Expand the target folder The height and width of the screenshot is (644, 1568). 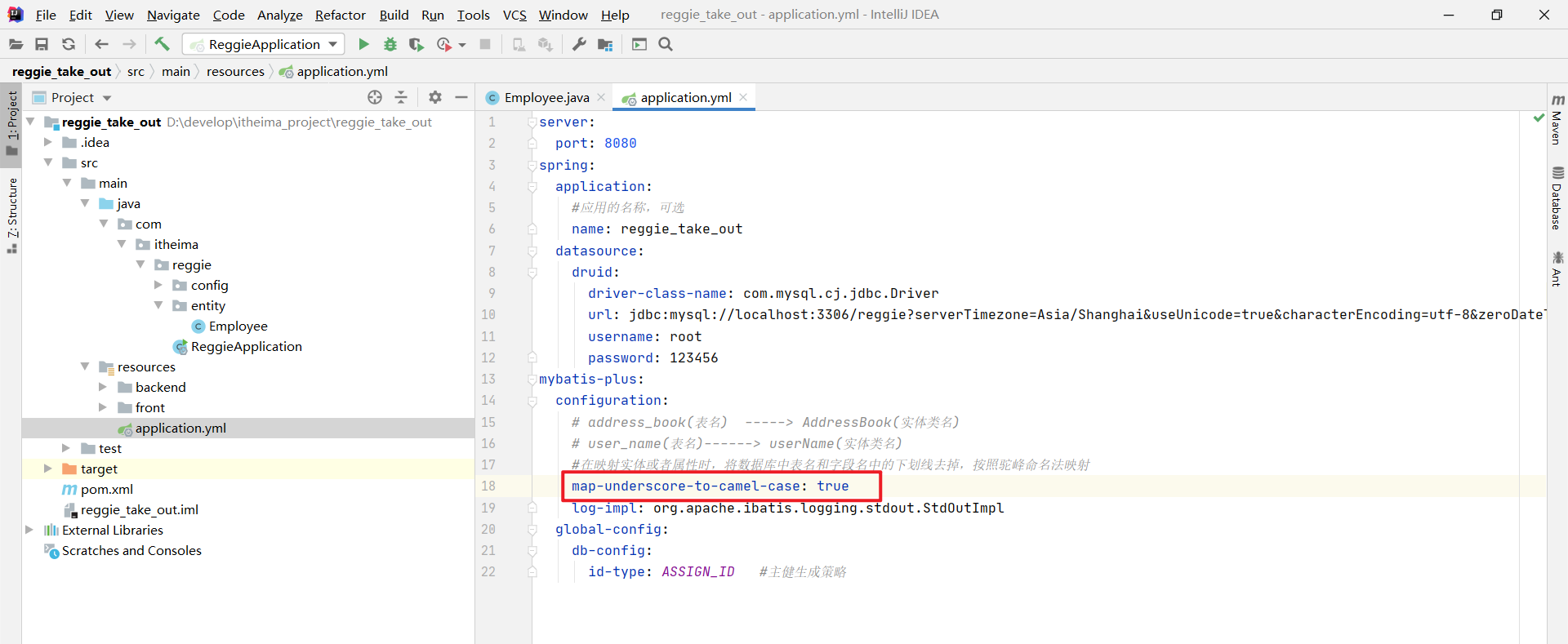[x=48, y=469]
